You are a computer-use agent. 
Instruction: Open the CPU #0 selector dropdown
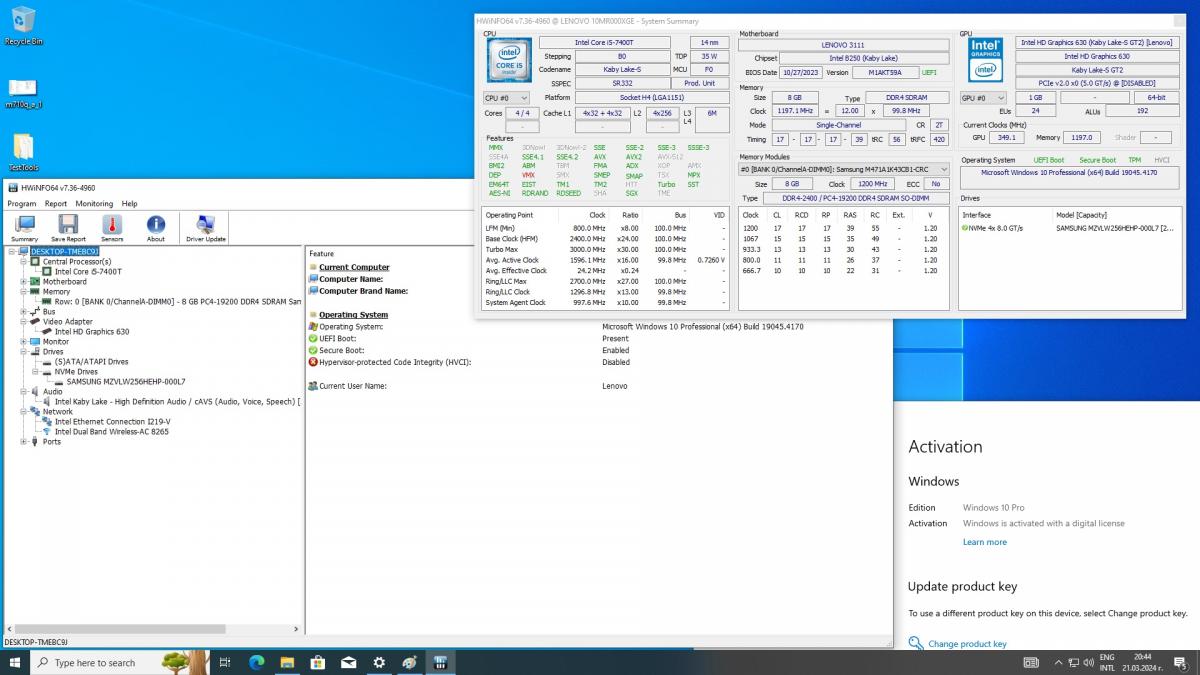coord(506,98)
